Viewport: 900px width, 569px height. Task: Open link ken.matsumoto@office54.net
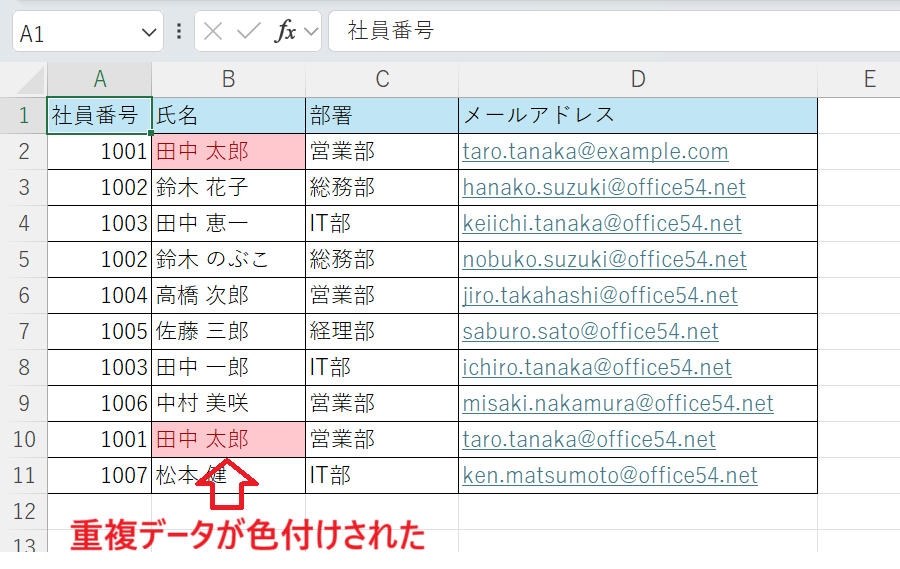(610, 475)
